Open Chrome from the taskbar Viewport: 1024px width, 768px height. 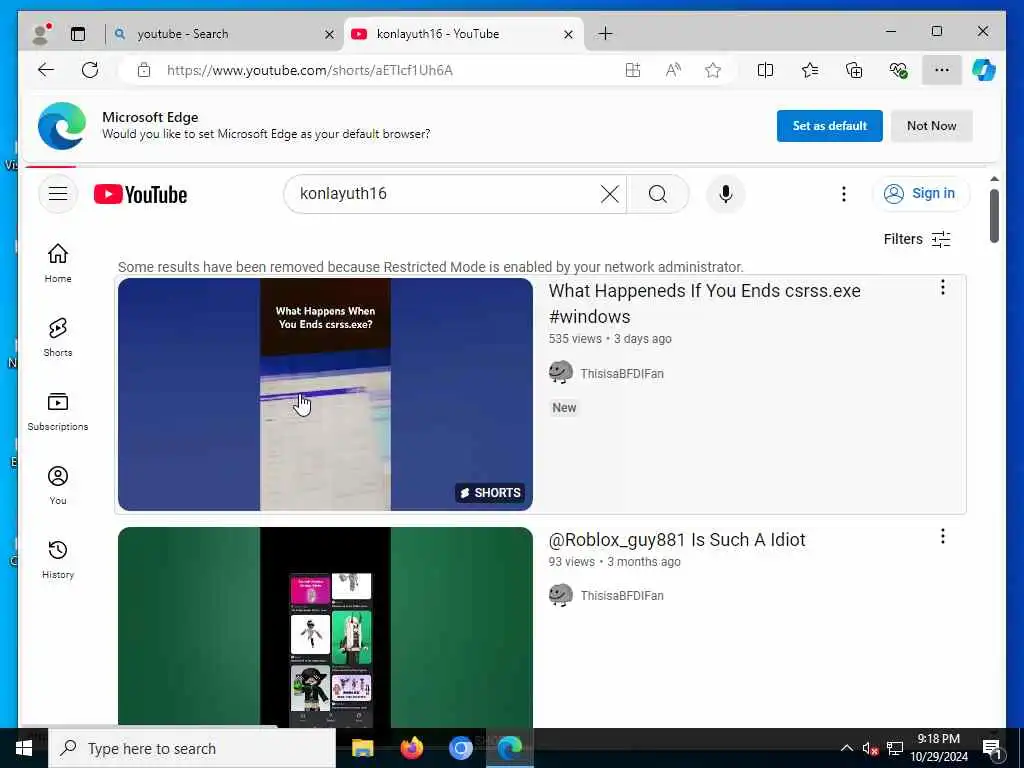(460, 748)
